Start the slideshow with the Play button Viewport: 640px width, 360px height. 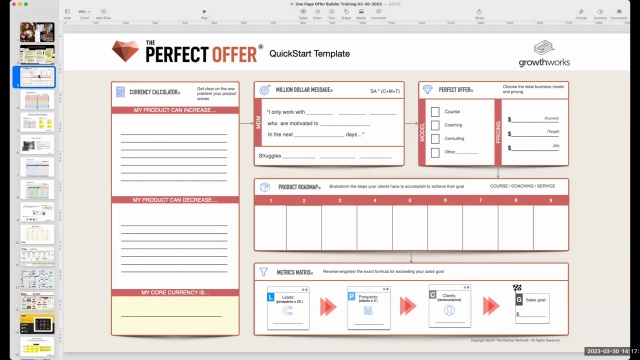[204, 13]
